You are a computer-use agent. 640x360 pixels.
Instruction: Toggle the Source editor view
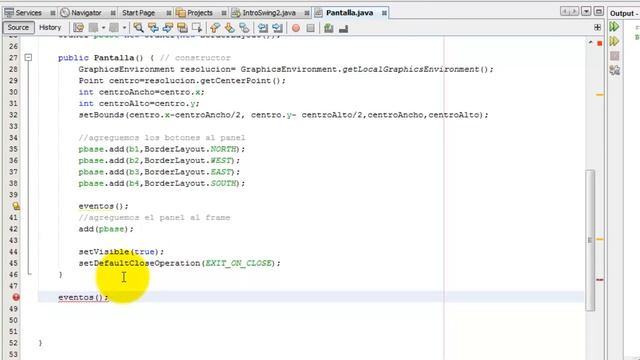[18, 27]
